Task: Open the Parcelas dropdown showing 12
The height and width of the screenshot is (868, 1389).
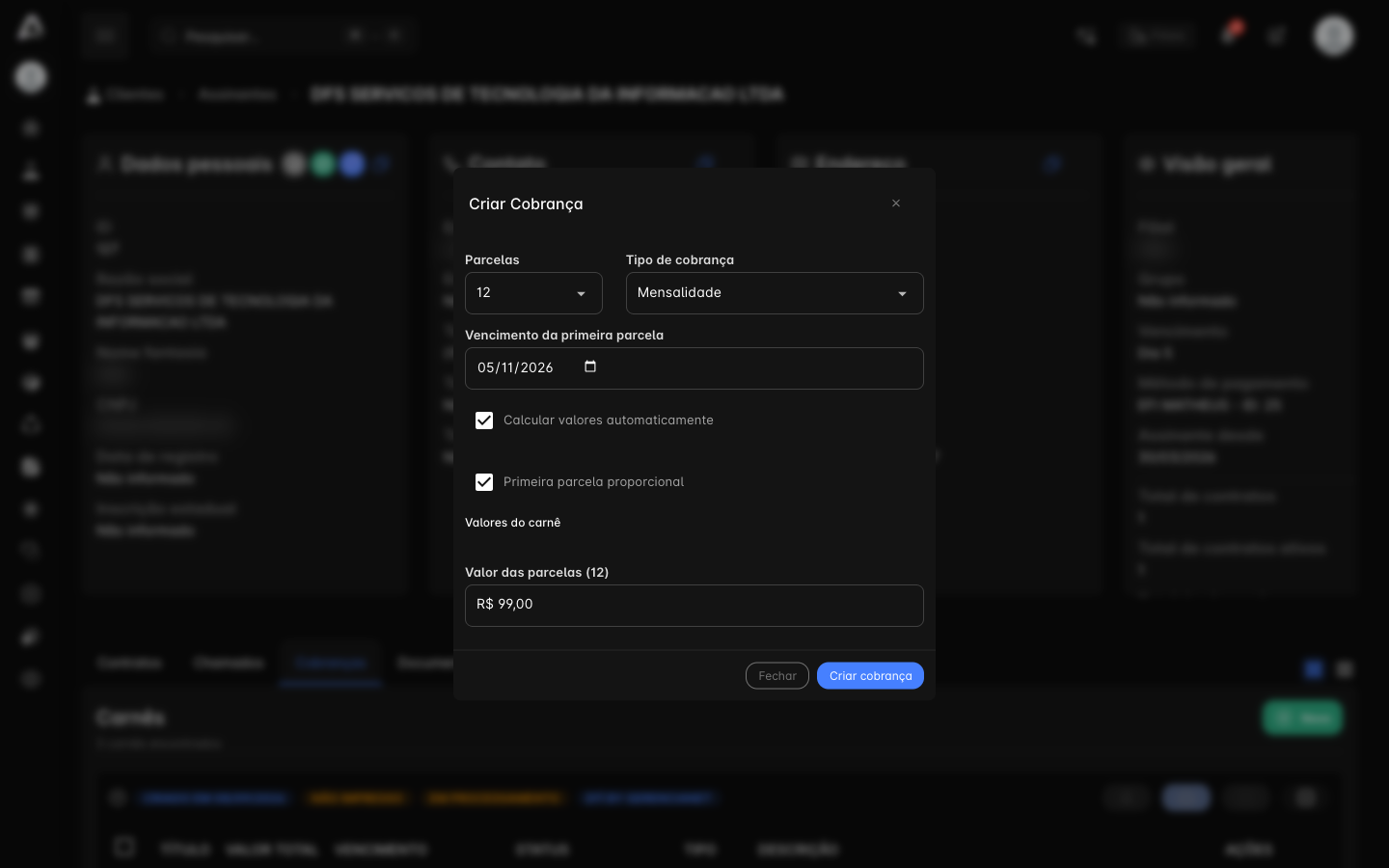Action: (x=533, y=293)
